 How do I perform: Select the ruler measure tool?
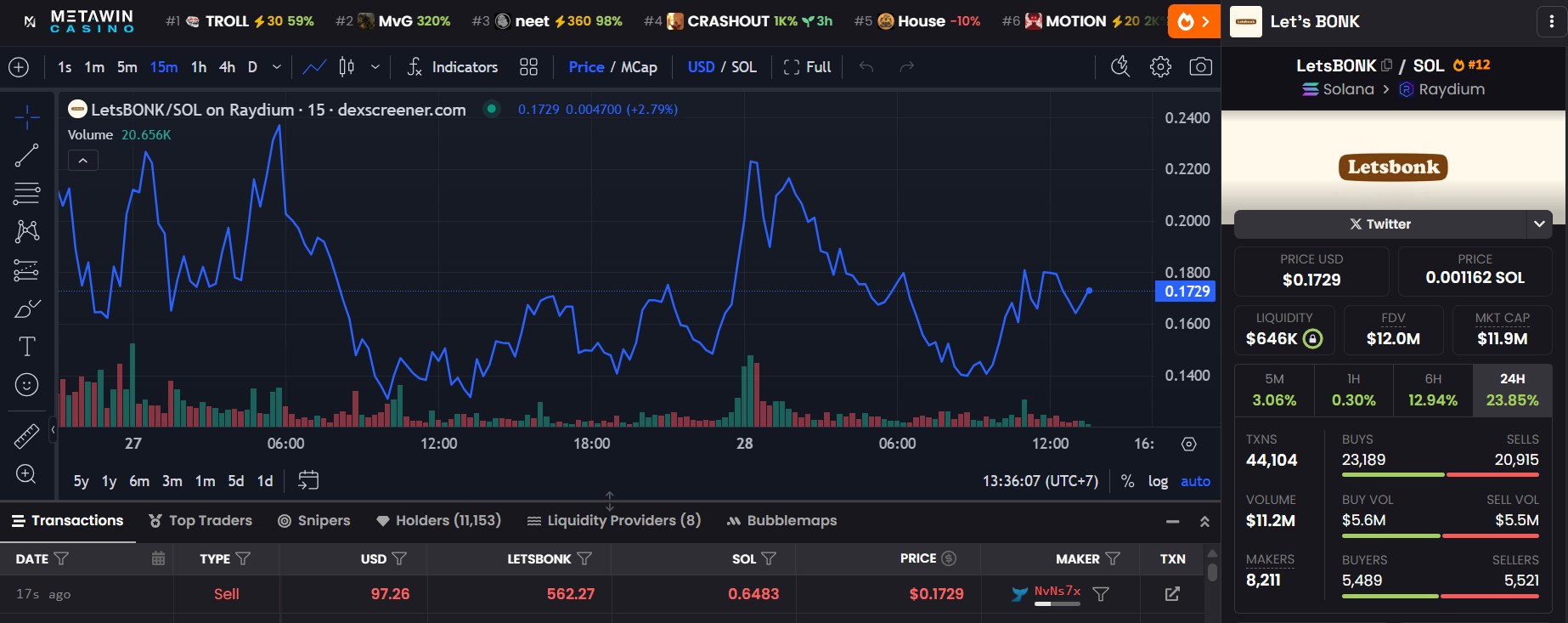click(x=26, y=436)
